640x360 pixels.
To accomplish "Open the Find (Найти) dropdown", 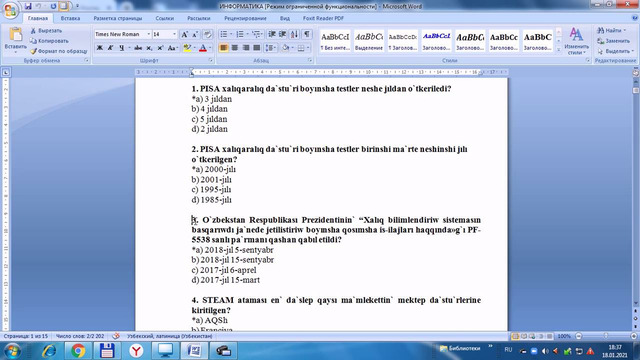I will [611, 31].
